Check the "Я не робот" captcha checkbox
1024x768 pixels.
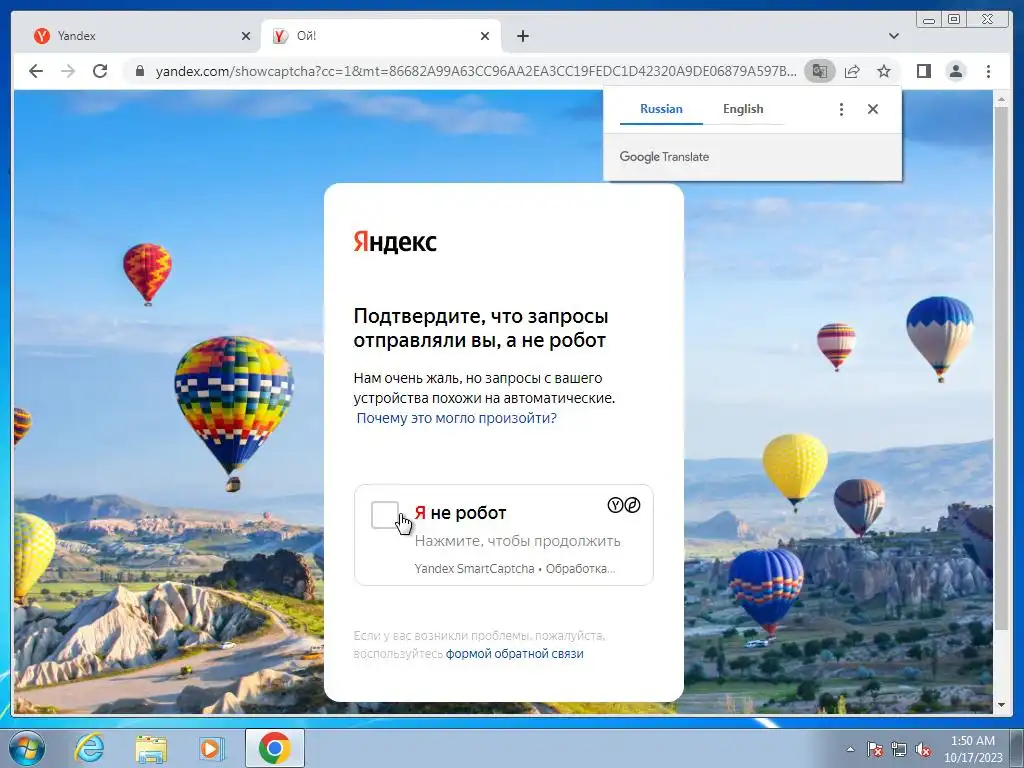click(384, 515)
